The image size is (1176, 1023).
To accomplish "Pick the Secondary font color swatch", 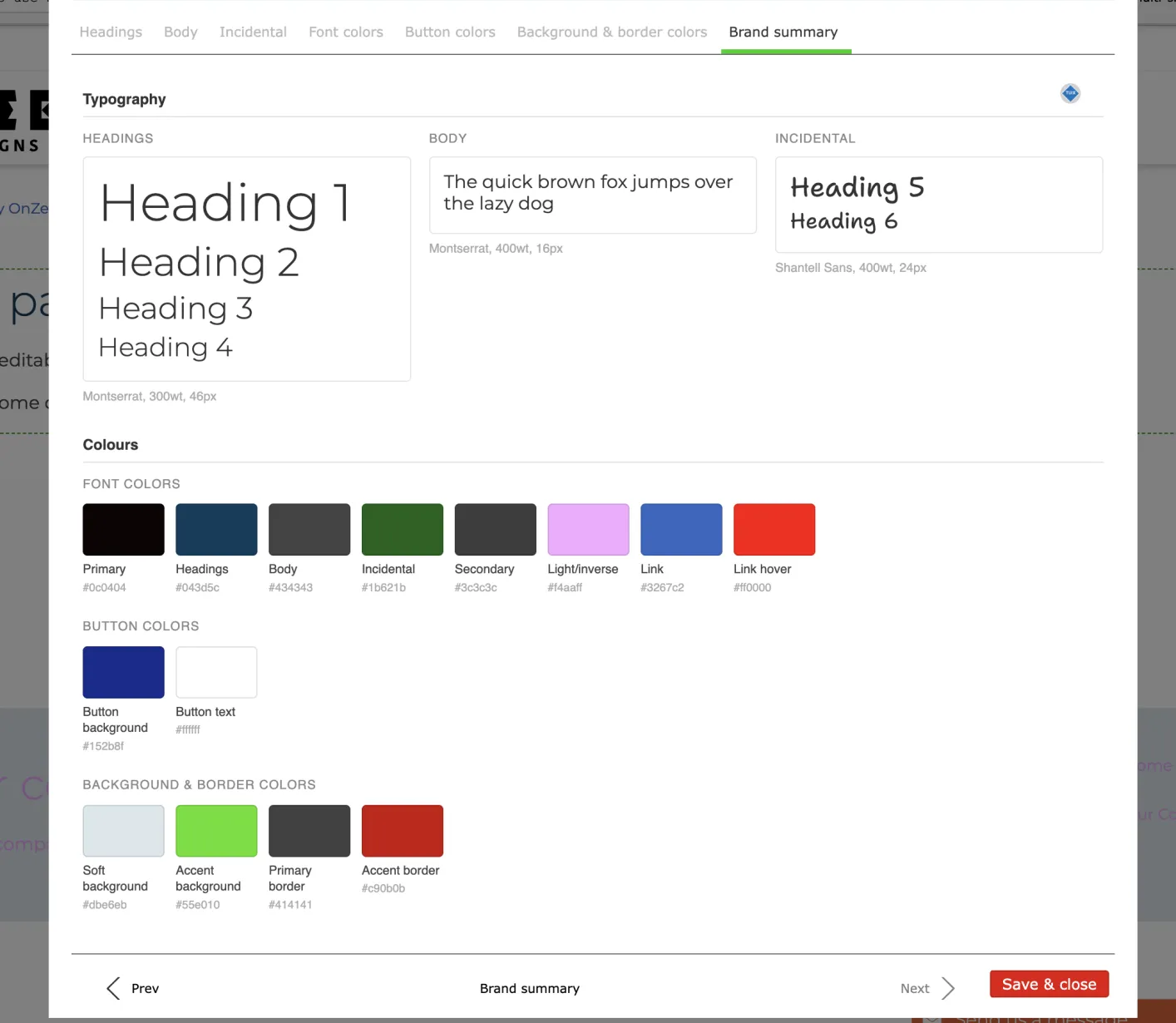I will (x=496, y=529).
